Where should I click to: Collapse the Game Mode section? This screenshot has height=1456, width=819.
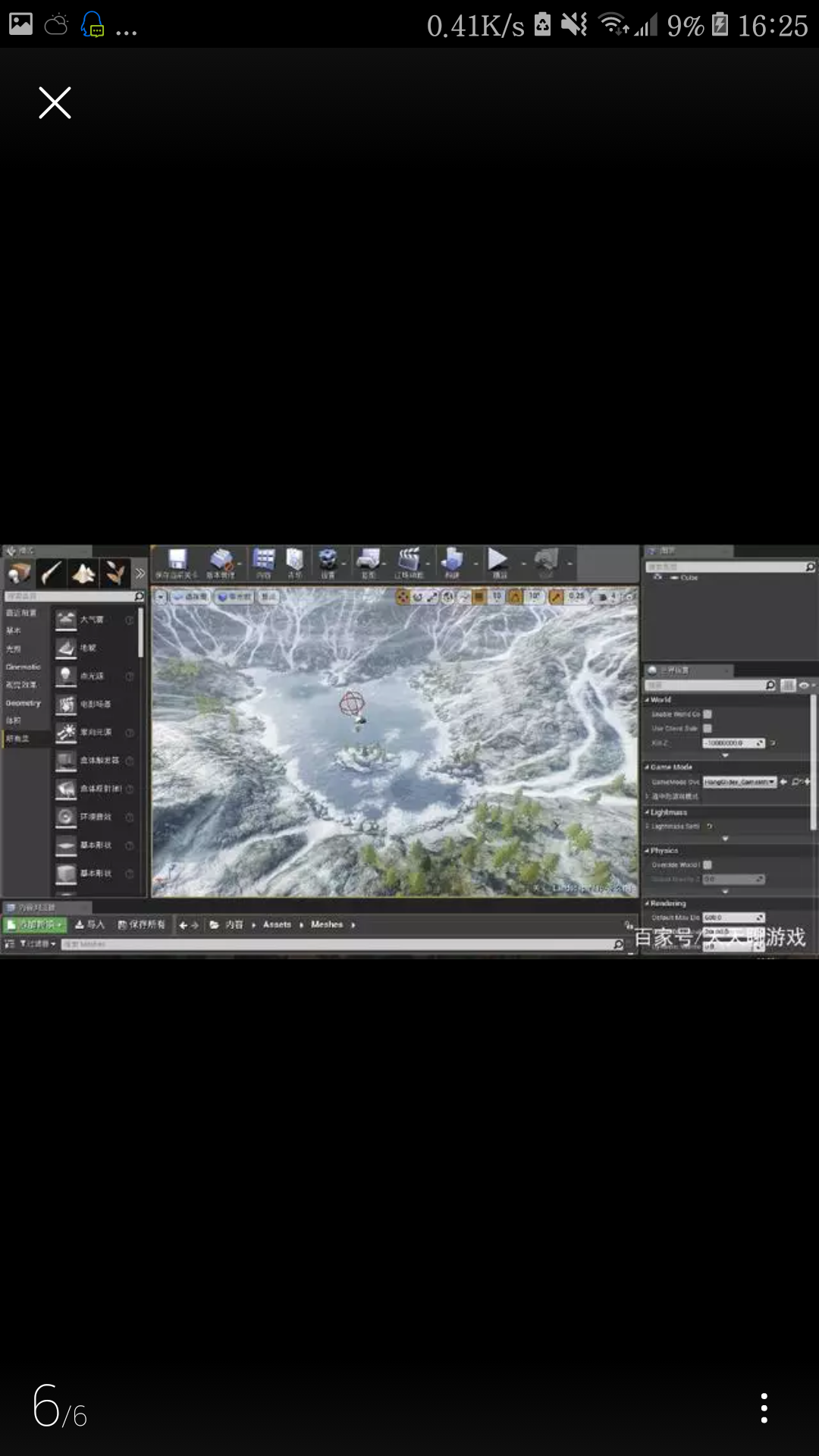tap(647, 767)
